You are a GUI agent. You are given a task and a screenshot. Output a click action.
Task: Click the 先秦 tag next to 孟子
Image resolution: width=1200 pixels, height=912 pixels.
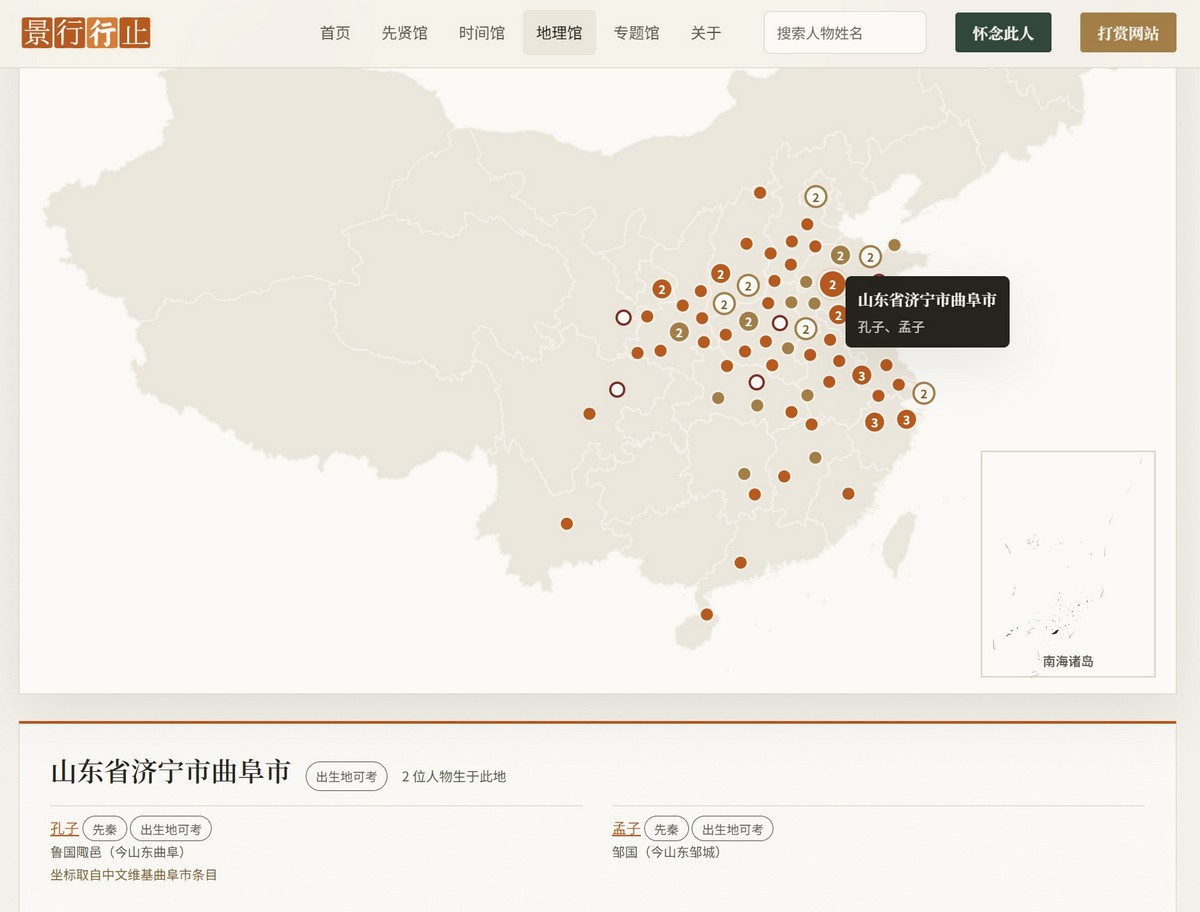coord(666,829)
